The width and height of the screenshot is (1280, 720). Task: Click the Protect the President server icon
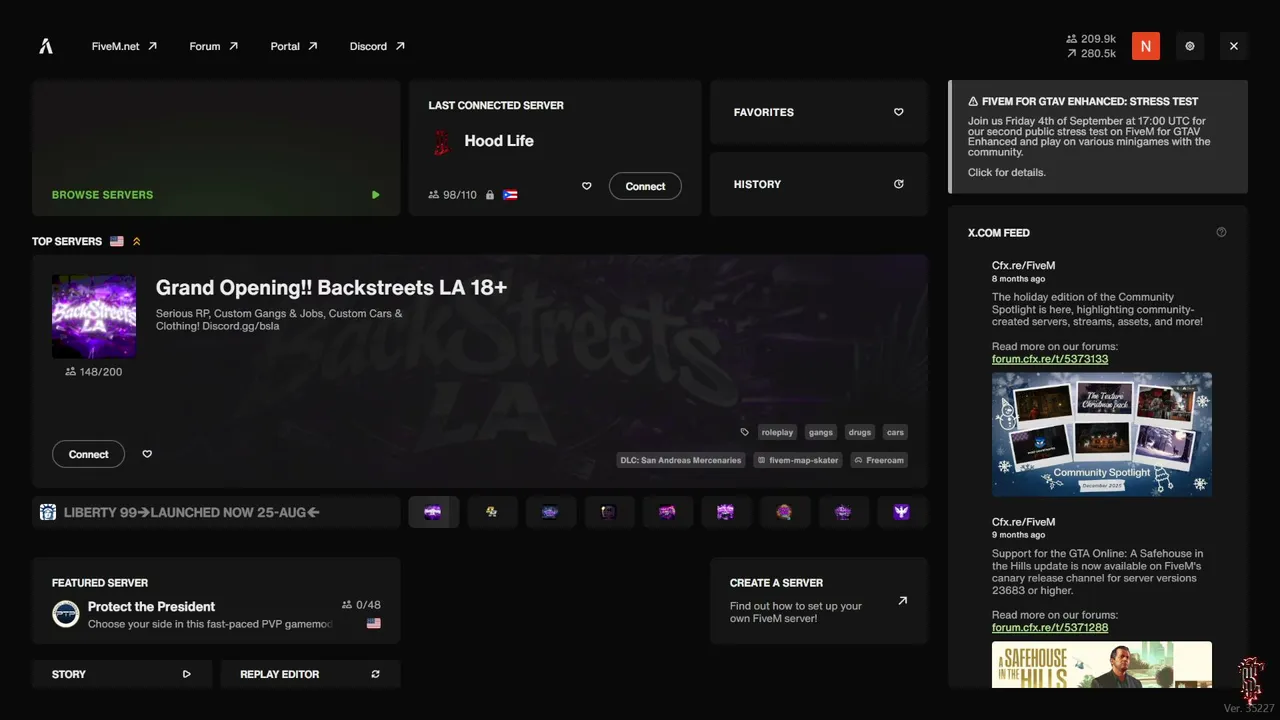point(66,614)
